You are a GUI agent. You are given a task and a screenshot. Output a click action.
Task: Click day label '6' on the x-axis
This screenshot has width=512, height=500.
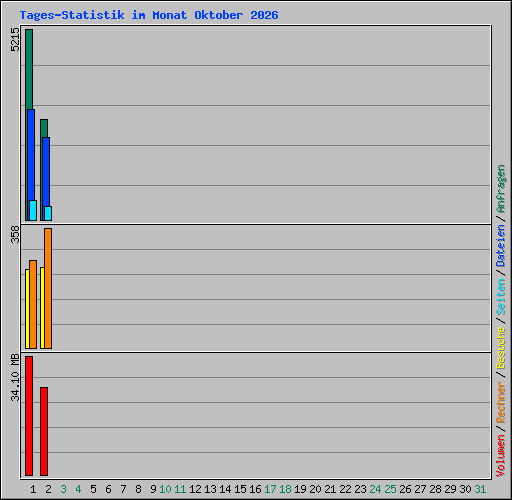[108, 489]
